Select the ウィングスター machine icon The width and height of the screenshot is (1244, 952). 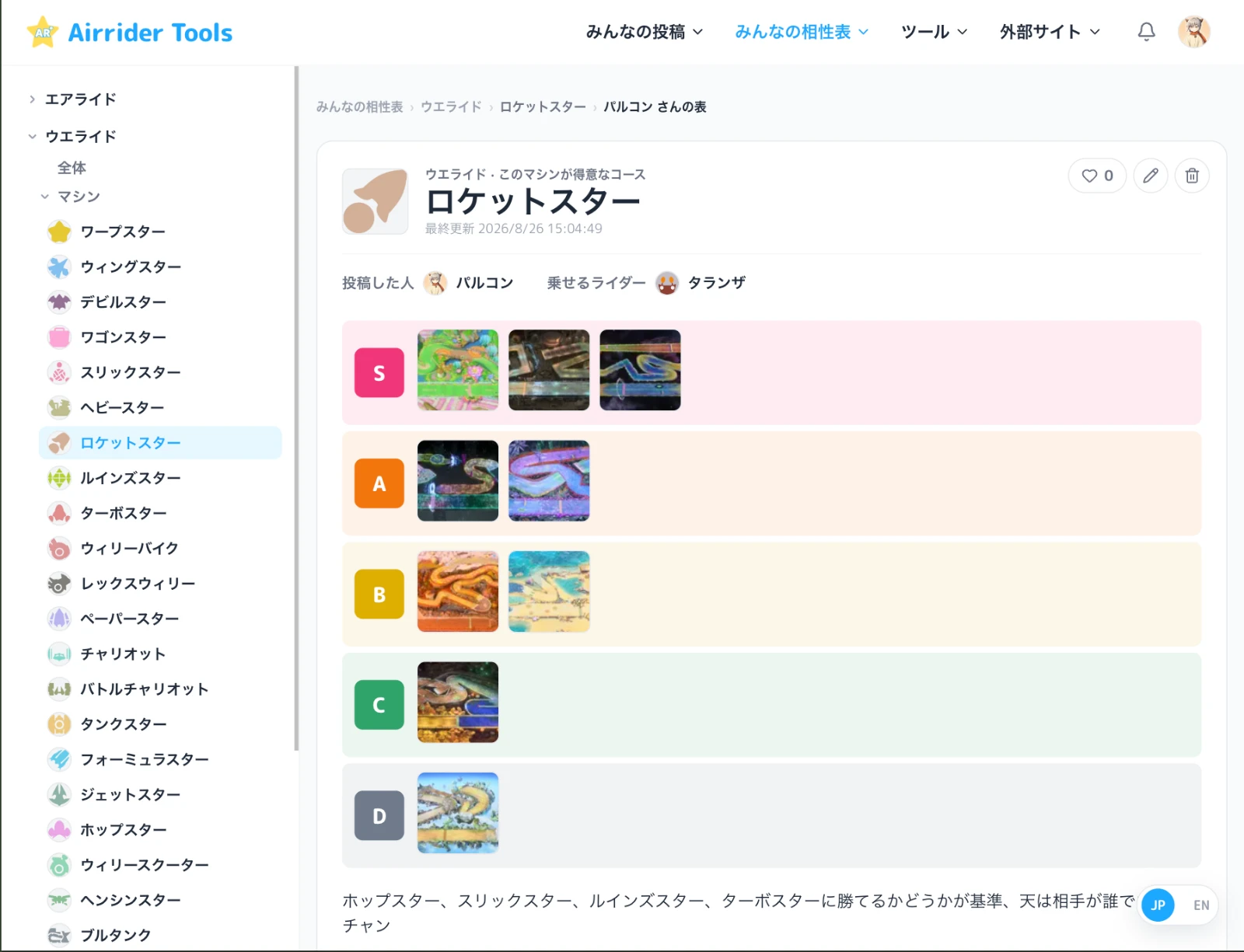pyautogui.click(x=59, y=267)
